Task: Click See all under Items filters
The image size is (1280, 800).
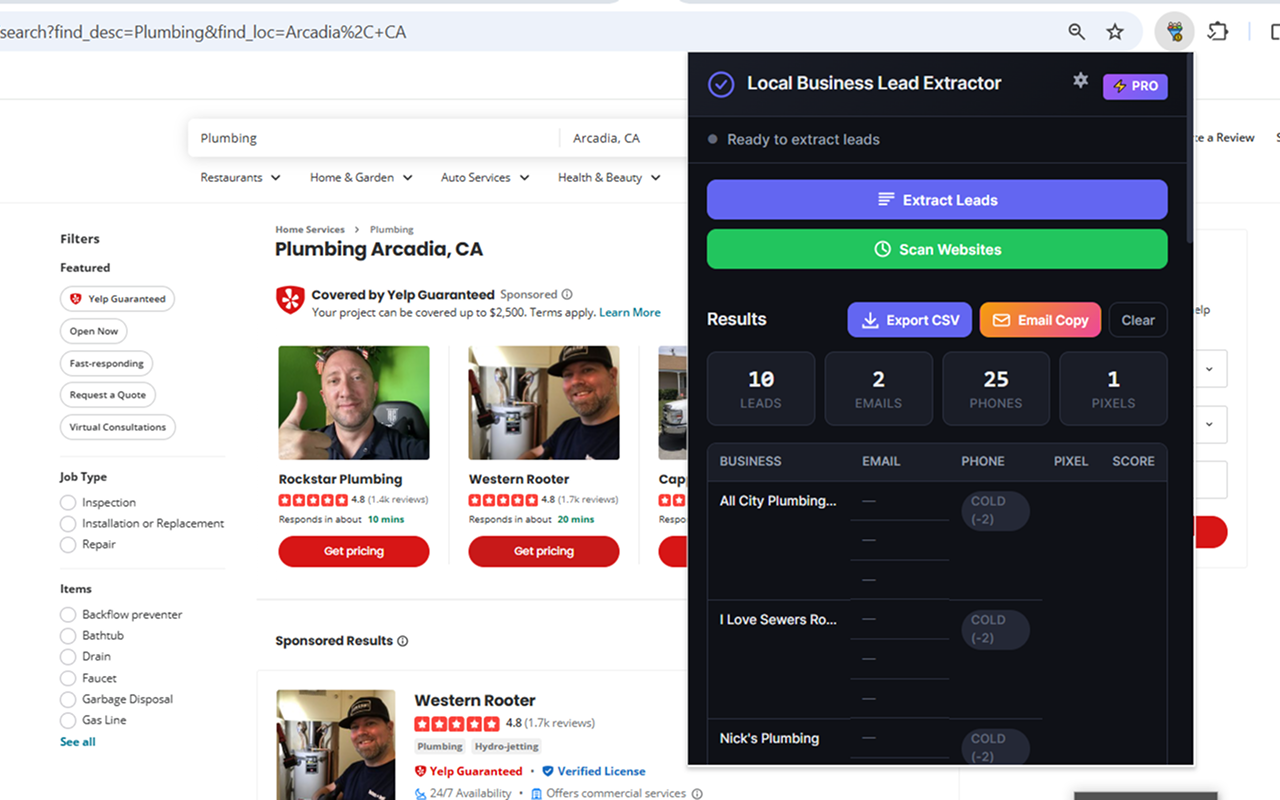Action: (77, 741)
